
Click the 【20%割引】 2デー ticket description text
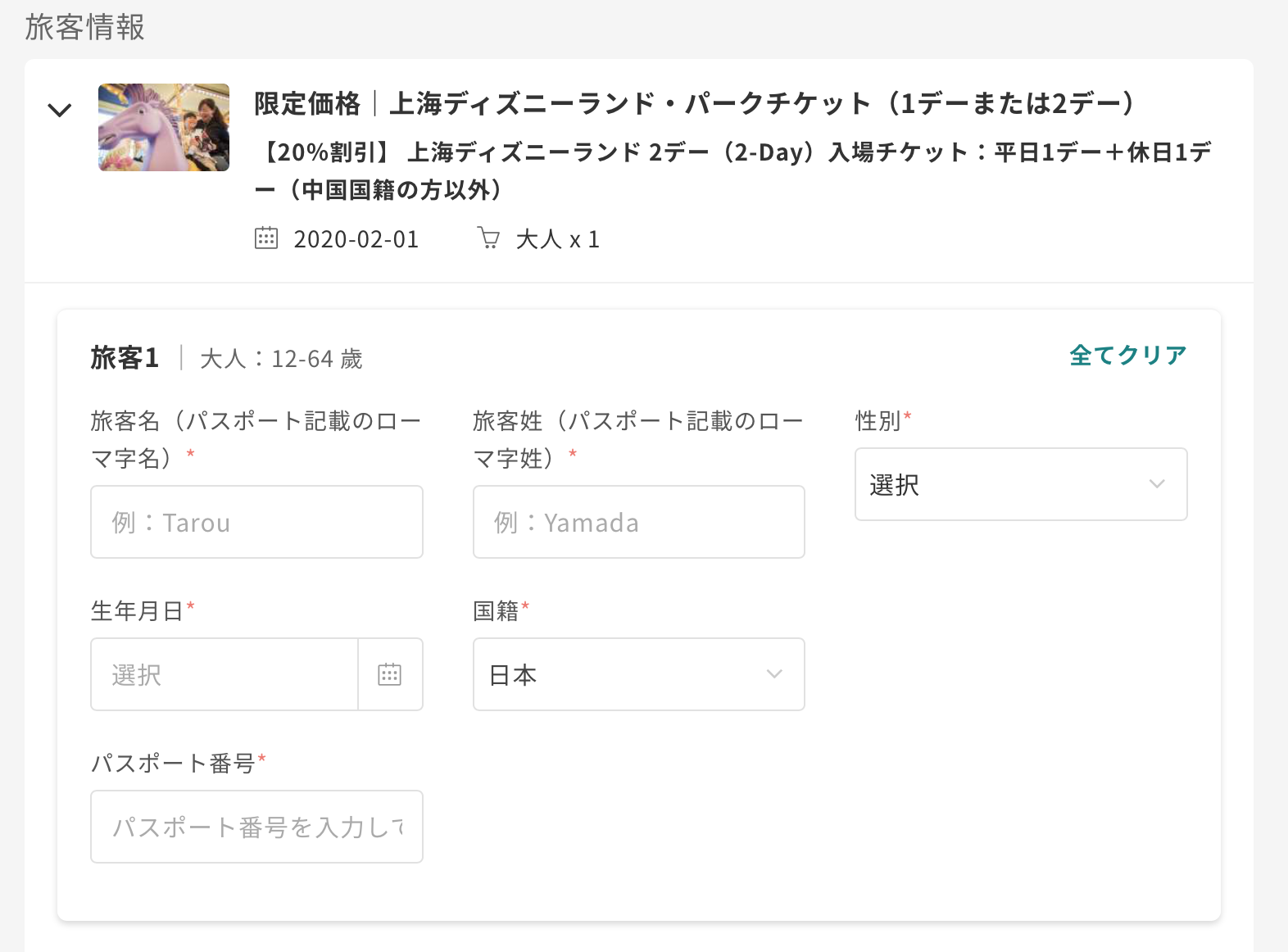(733, 170)
